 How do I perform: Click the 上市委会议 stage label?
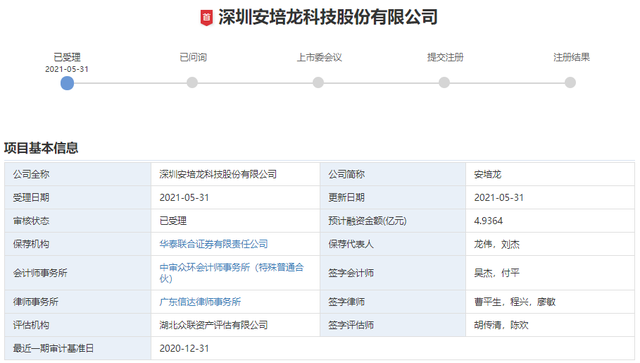click(x=319, y=57)
